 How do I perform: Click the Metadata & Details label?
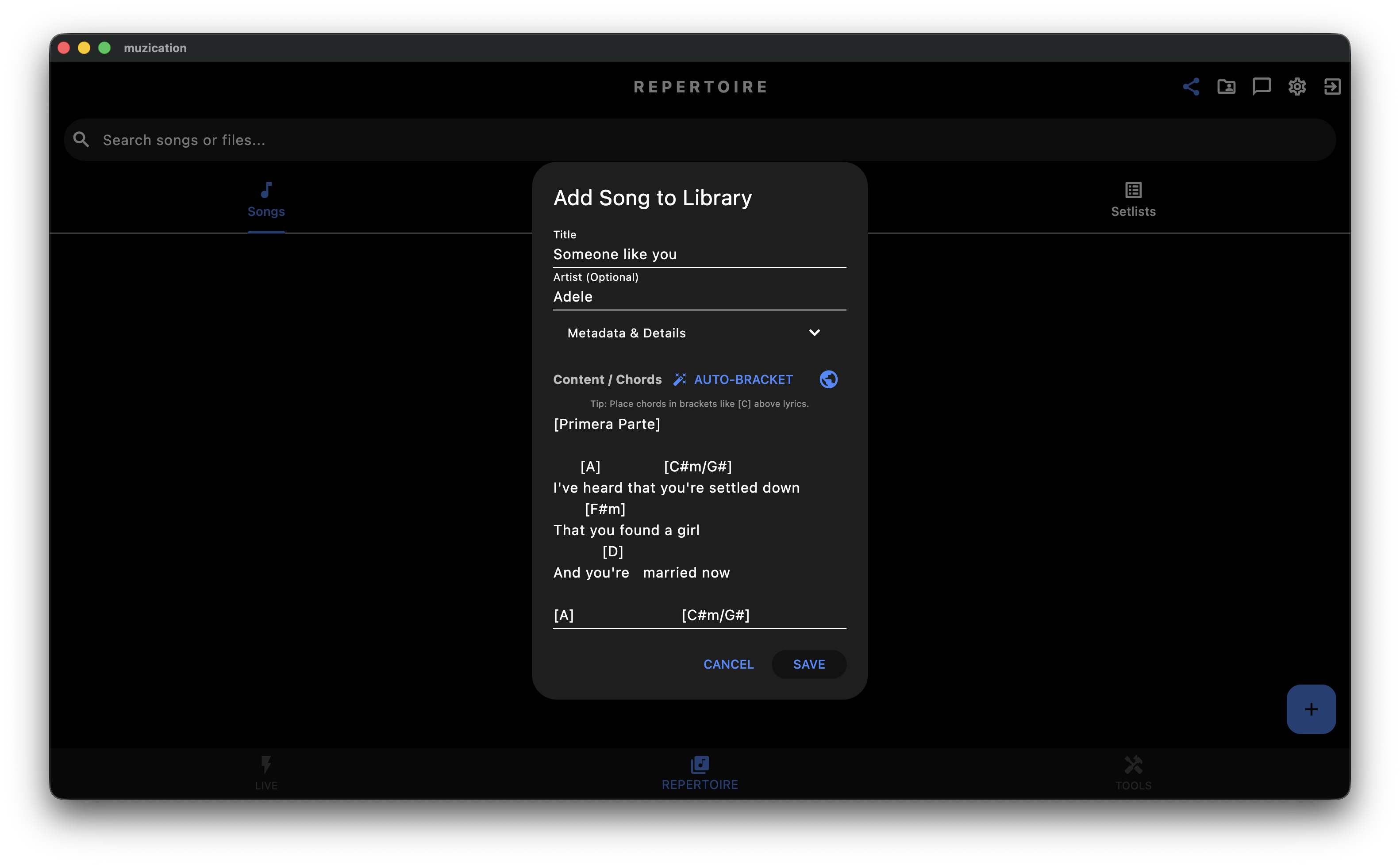626,333
